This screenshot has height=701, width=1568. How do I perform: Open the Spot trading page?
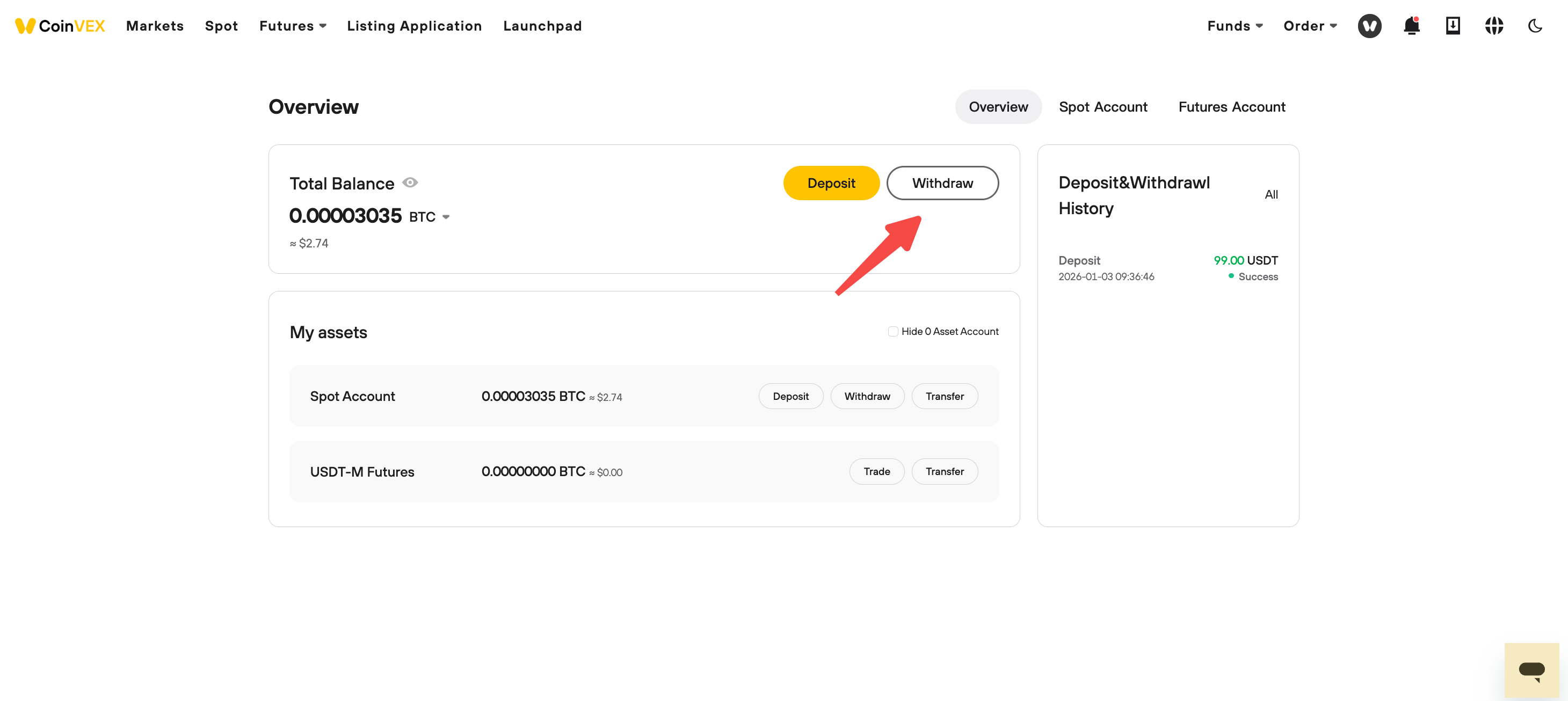(222, 26)
